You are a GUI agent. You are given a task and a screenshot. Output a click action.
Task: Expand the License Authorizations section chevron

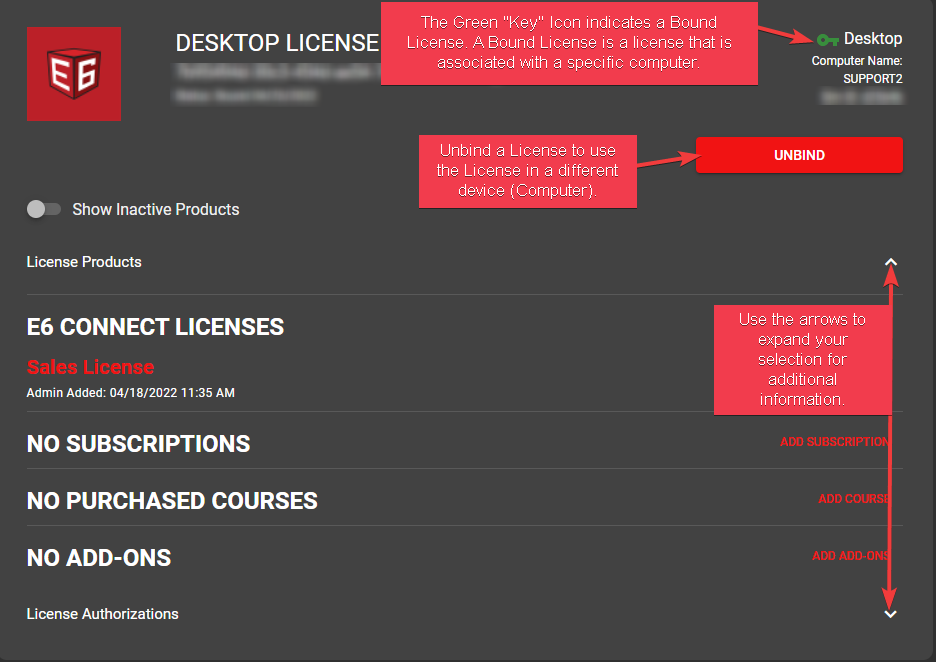890,614
